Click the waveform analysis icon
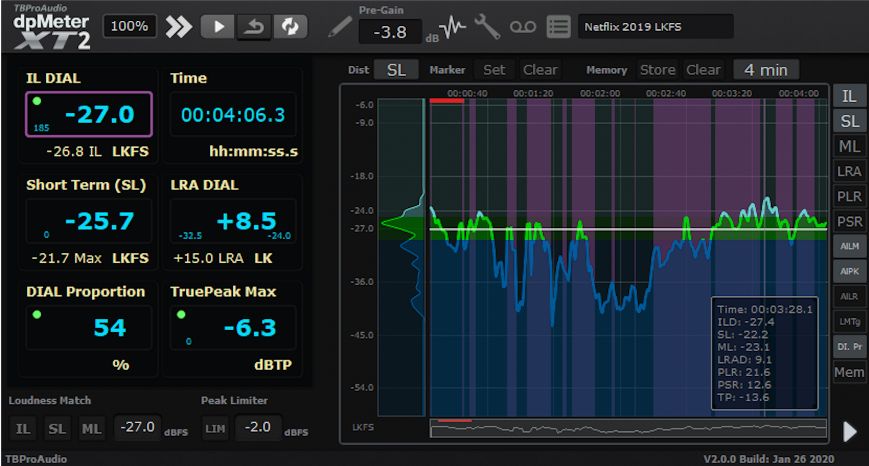This screenshot has width=869, height=466. [452, 27]
